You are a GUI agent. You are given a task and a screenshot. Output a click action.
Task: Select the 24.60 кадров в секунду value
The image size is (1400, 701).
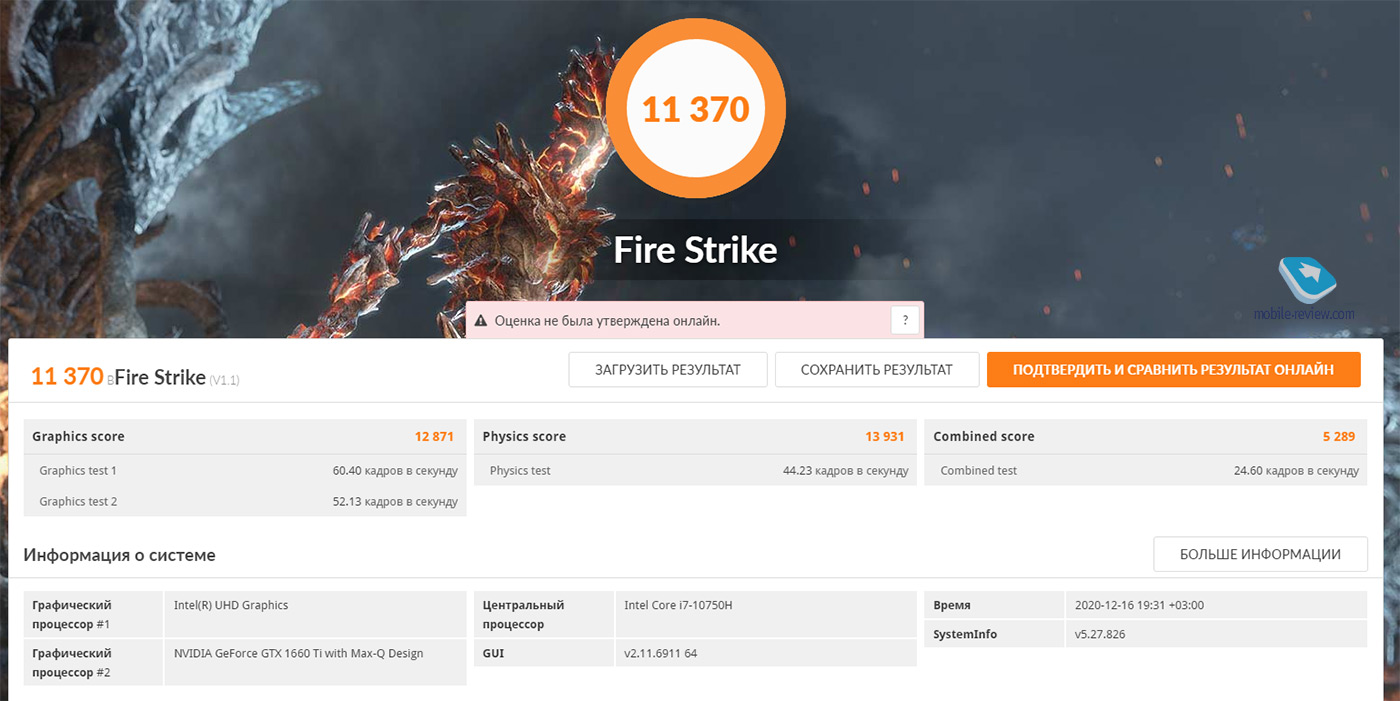pyautogui.click(x=1297, y=470)
